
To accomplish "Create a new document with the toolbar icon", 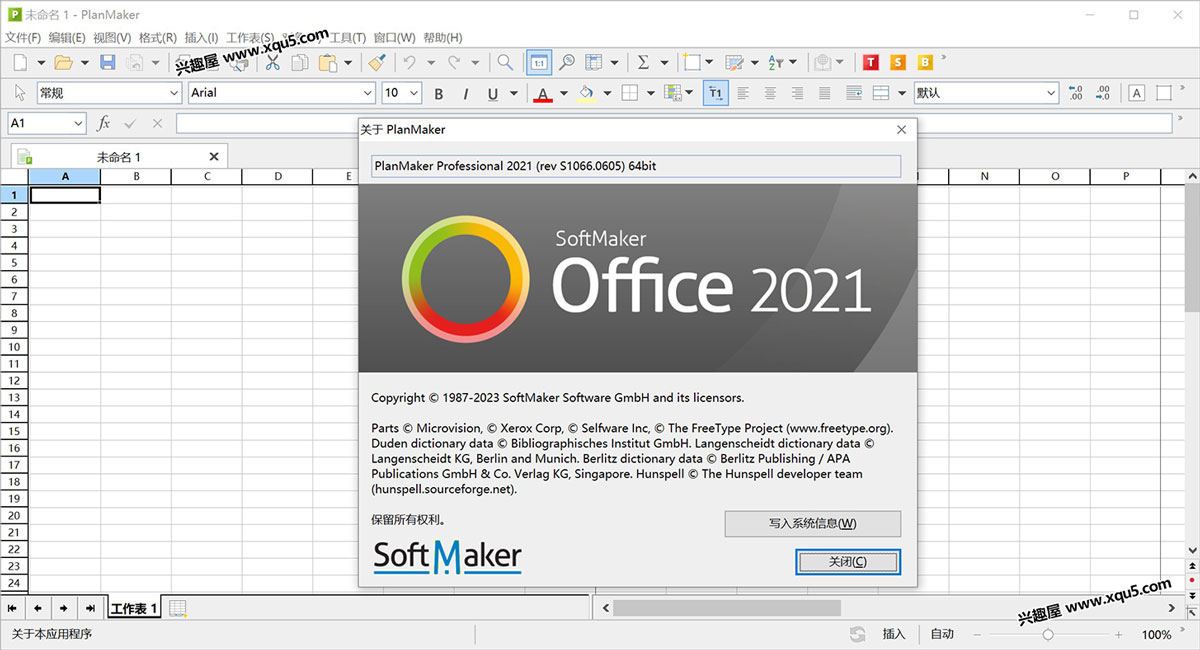I will pyautogui.click(x=21, y=62).
